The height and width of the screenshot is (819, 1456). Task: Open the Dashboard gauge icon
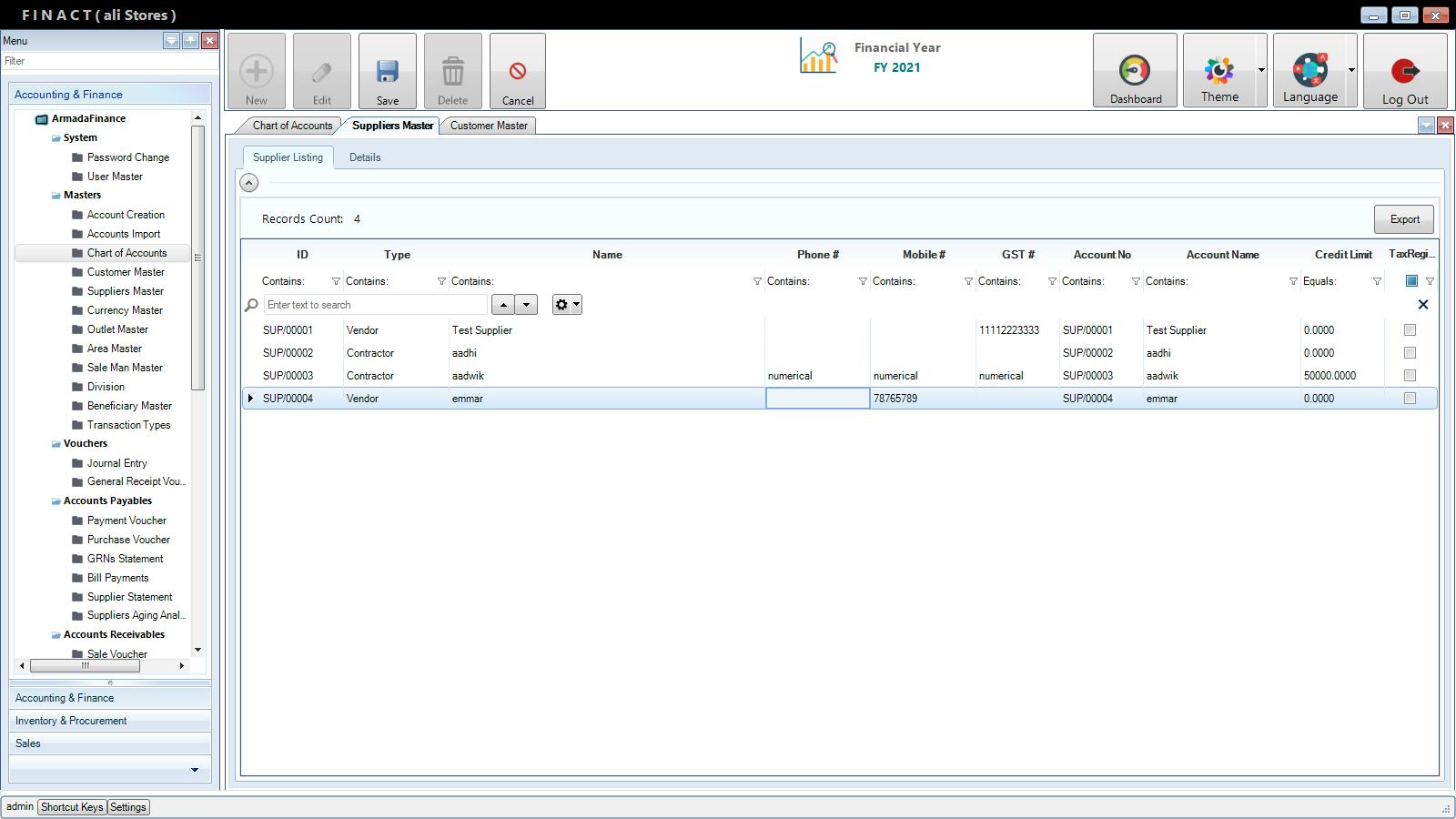pyautogui.click(x=1134, y=71)
